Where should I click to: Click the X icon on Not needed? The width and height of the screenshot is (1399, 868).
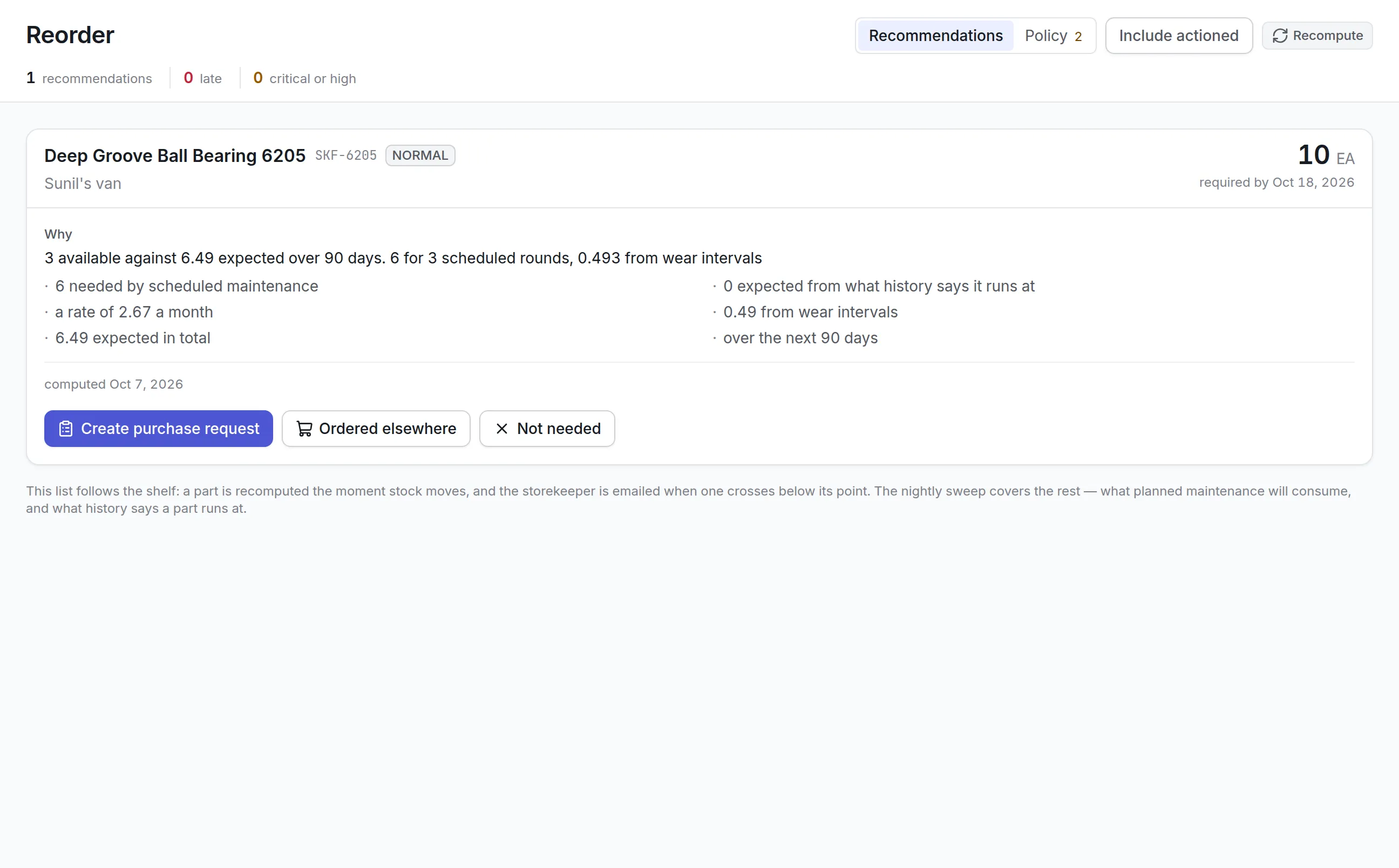[501, 429]
